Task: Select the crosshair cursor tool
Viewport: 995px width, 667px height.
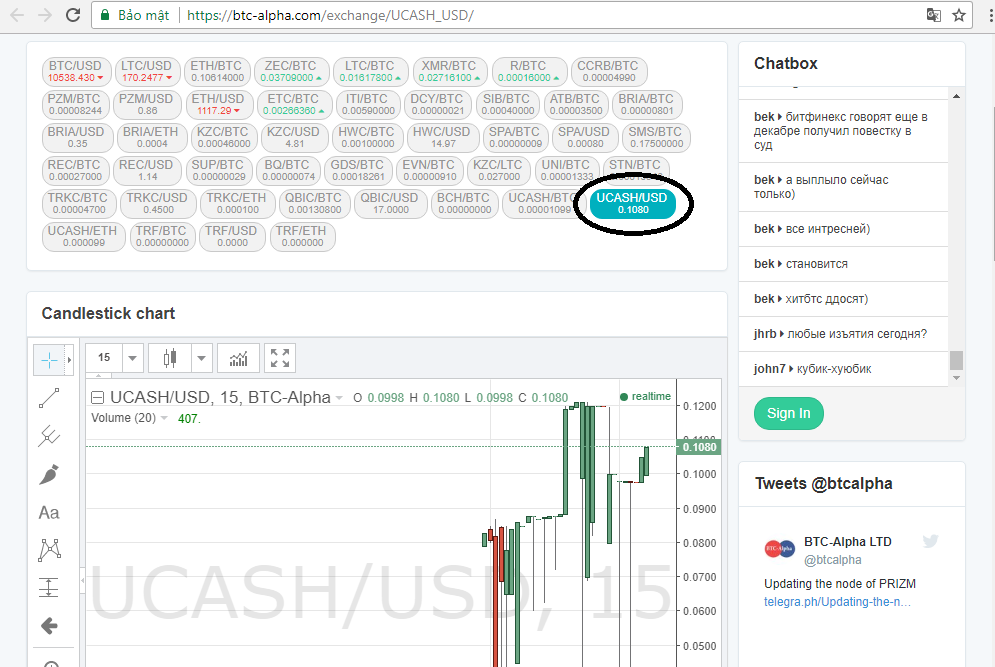Action: point(49,360)
